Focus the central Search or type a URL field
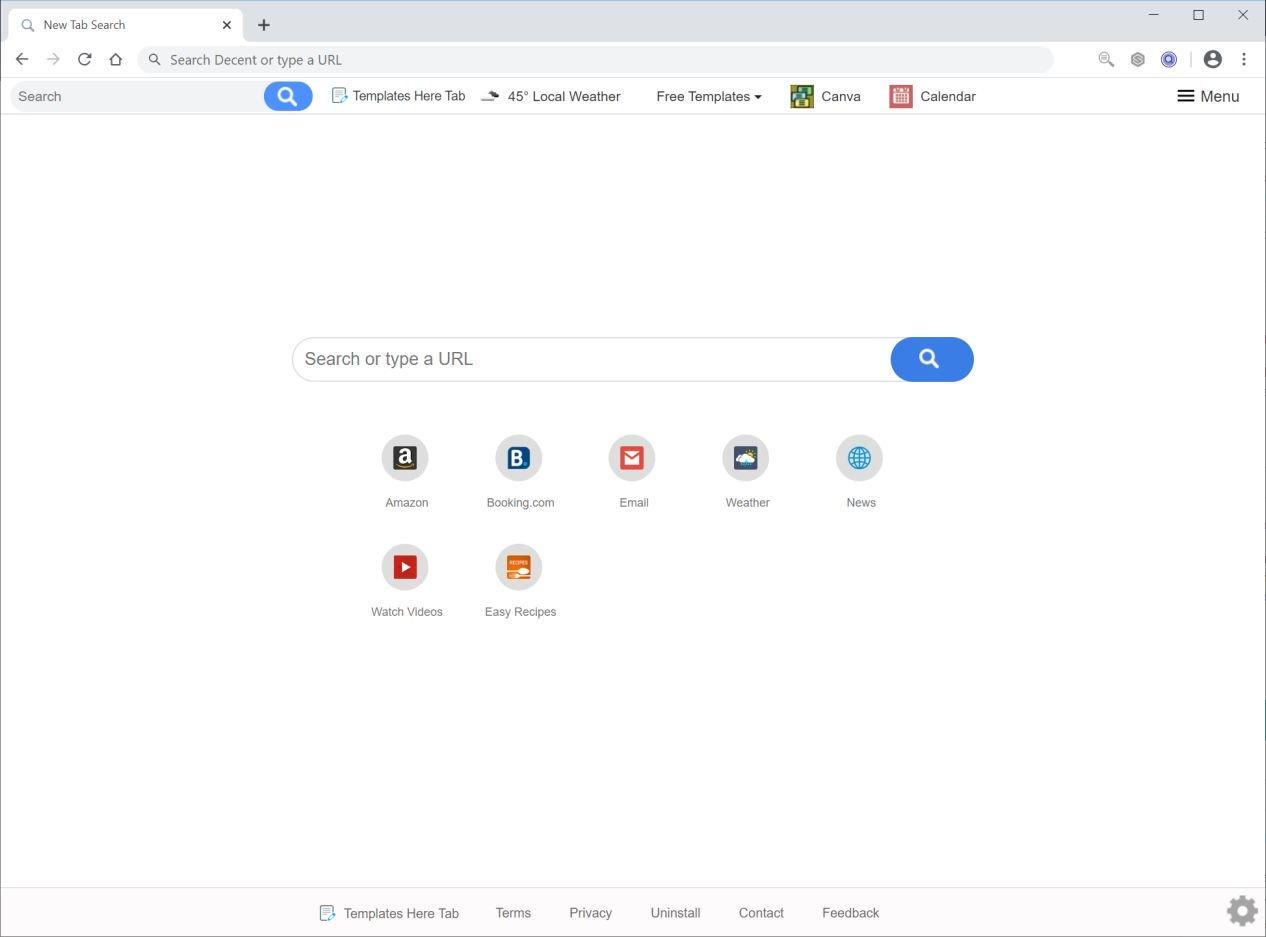 [592, 359]
